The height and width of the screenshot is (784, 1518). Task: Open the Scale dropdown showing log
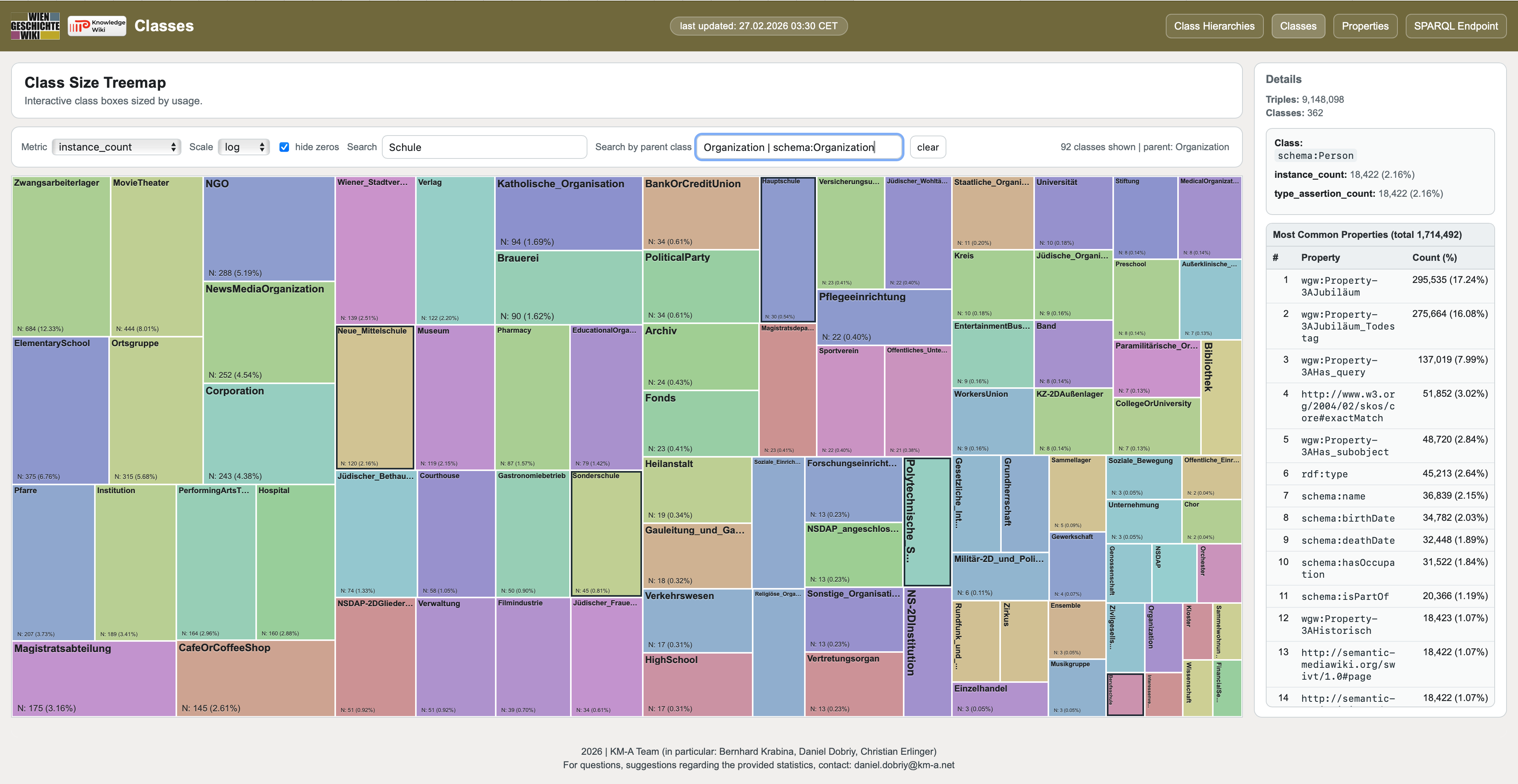point(244,147)
